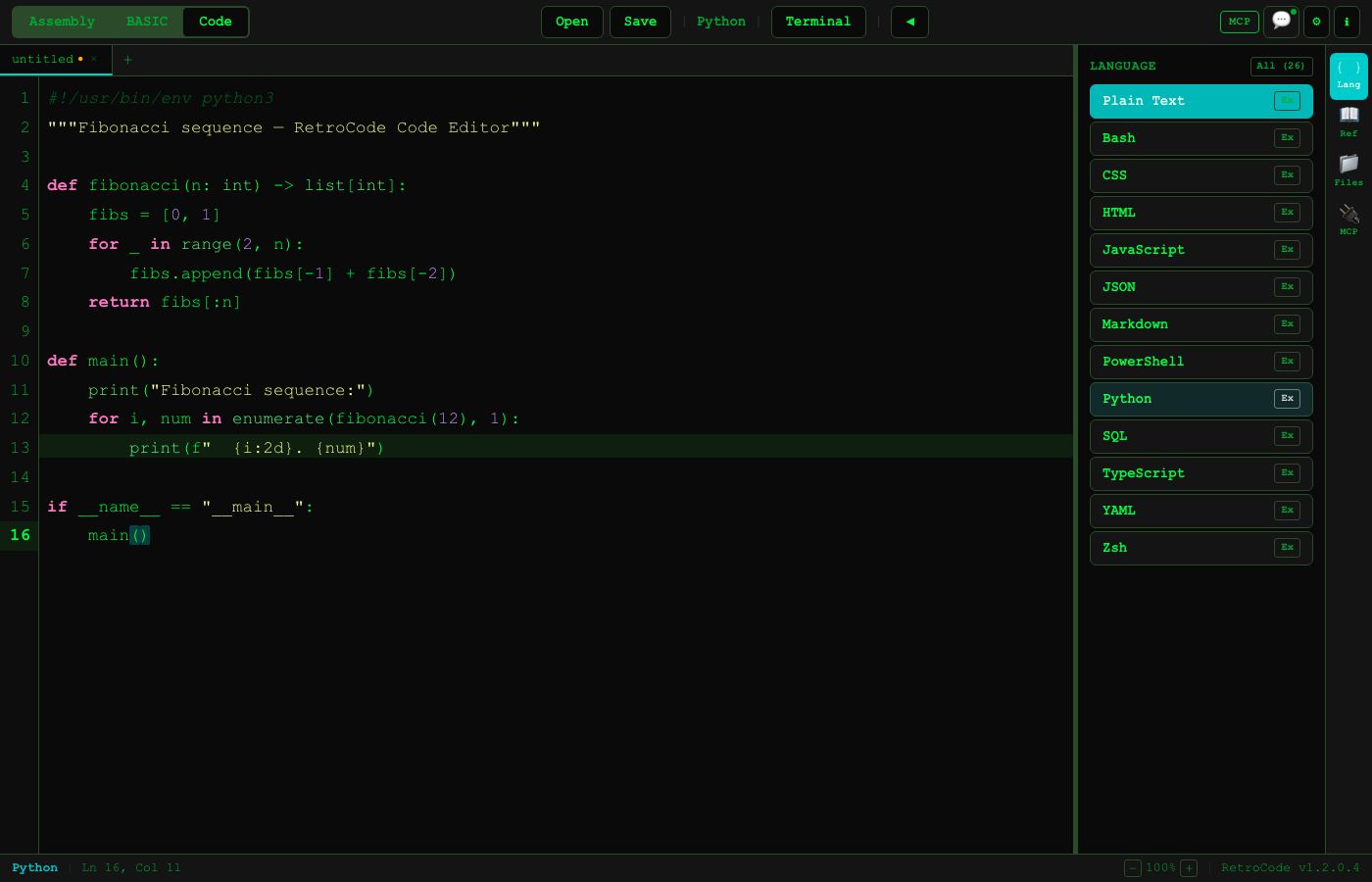This screenshot has width=1372, height=882.
Task: Click the Save button
Action: coord(640,22)
